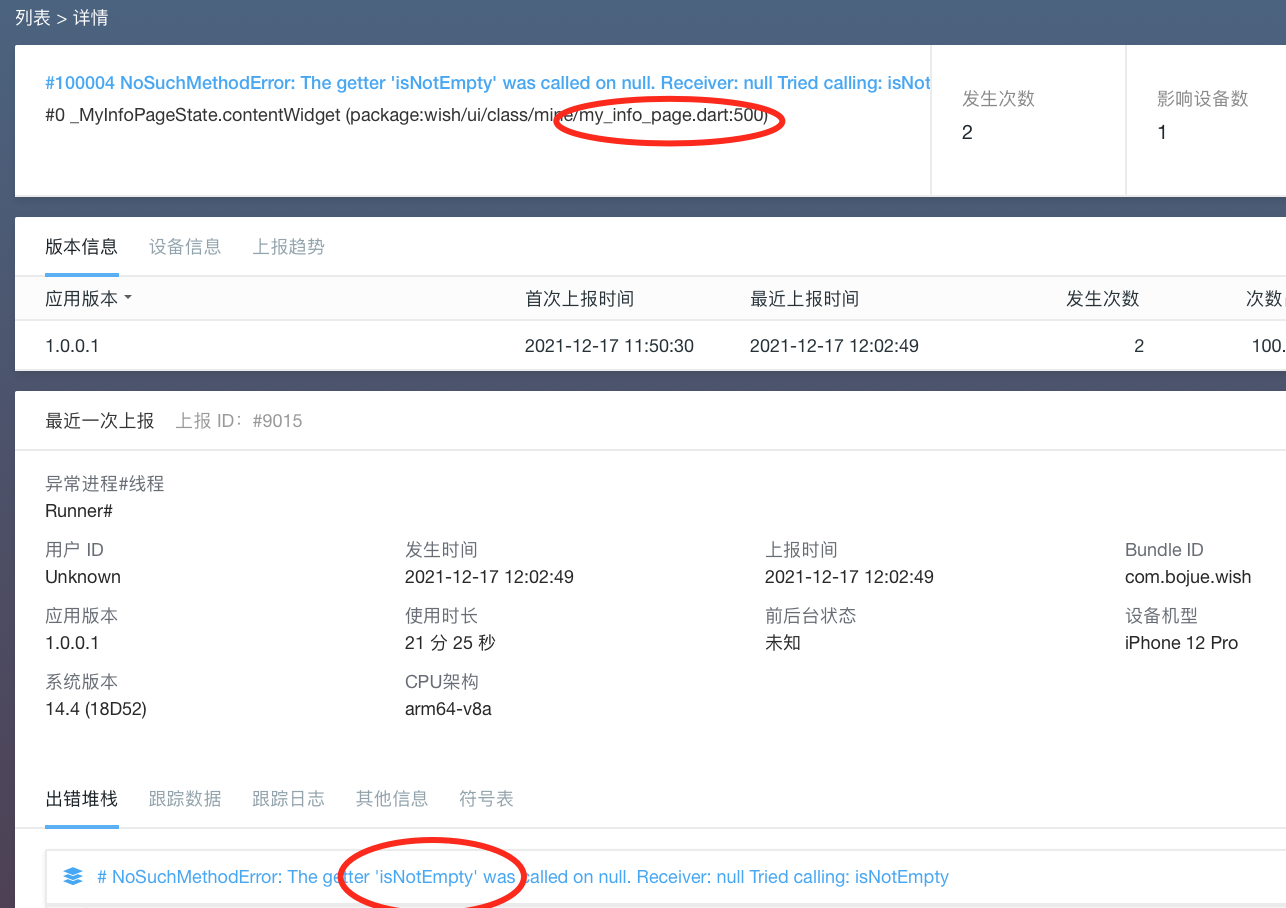Viewport: 1286px width, 908px height.
Task: Click the arm64-v8a CPU architecture value
Action: point(448,709)
